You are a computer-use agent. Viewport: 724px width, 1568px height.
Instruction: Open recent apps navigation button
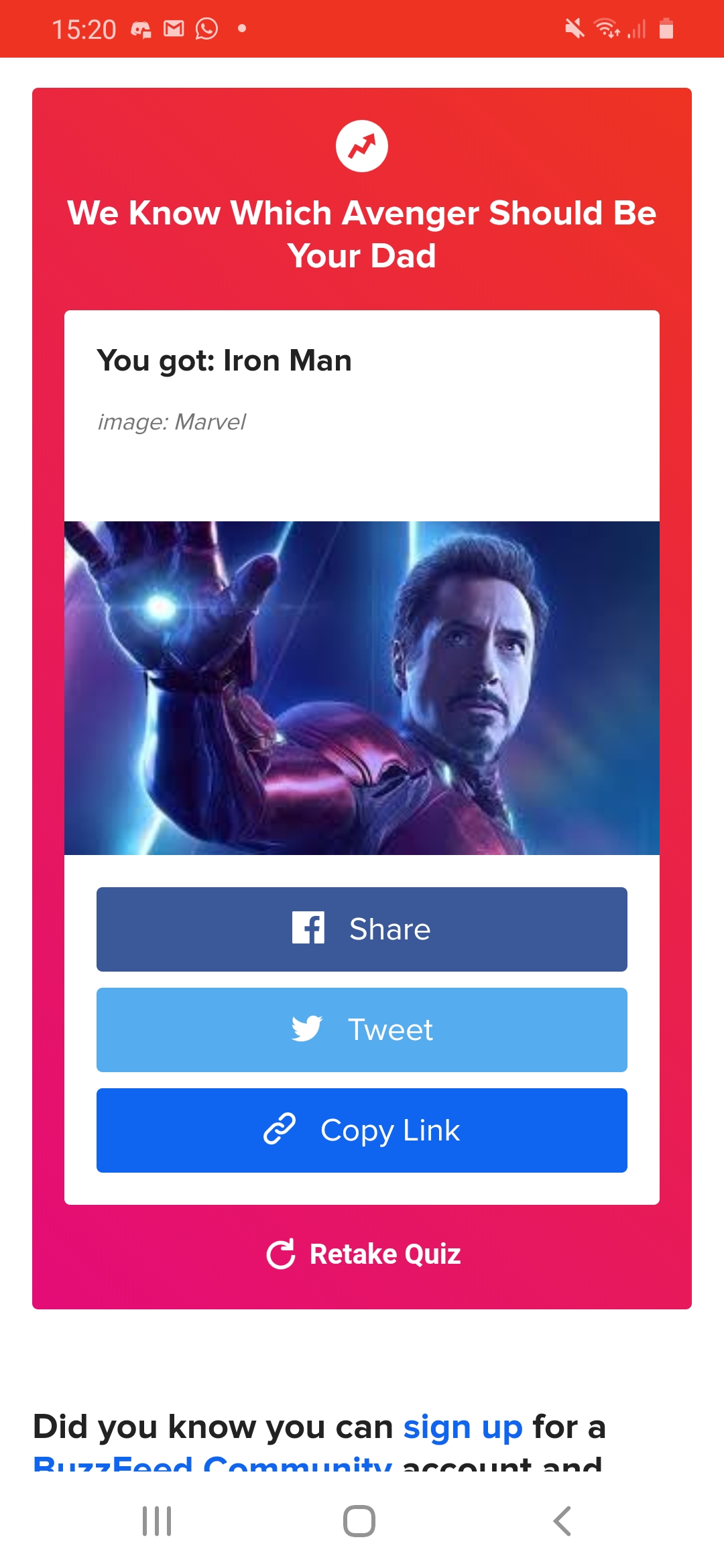[x=157, y=1521]
